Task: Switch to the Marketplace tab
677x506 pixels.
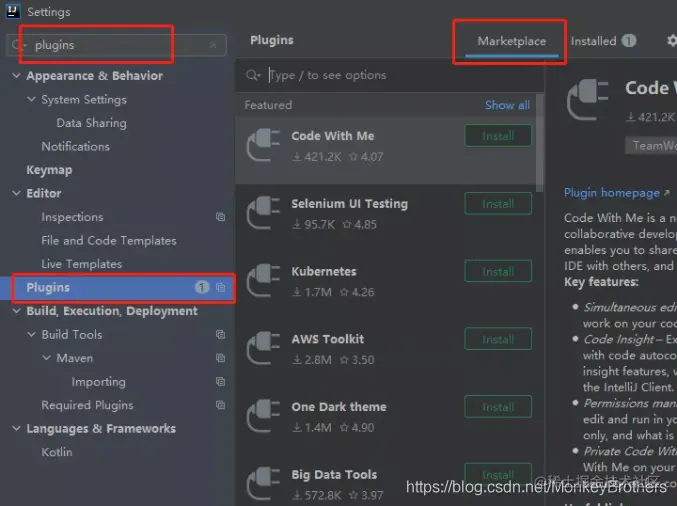Action: pos(512,41)
